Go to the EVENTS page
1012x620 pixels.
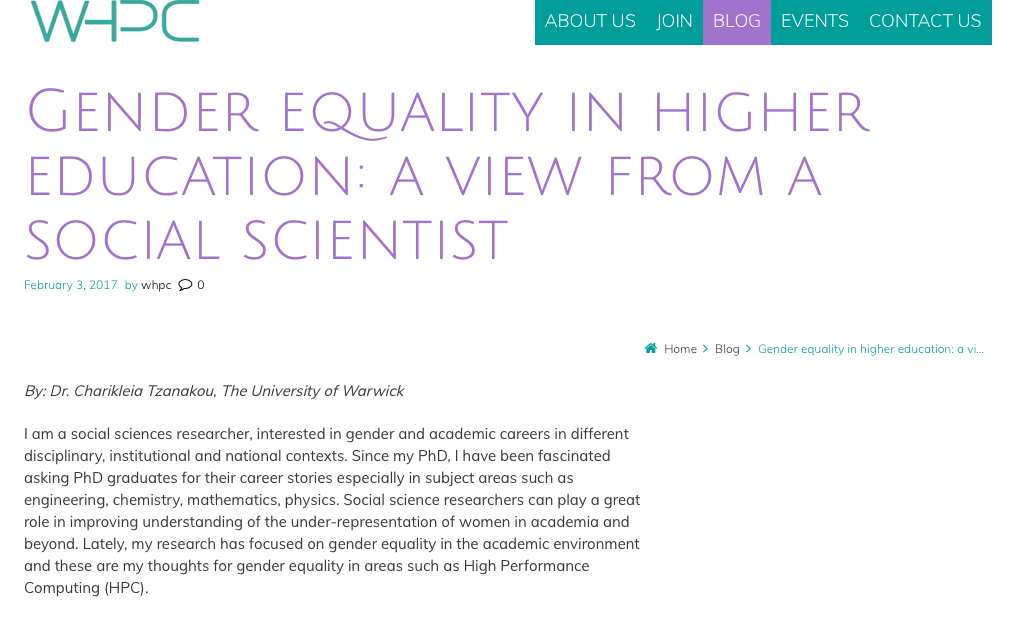815,21
